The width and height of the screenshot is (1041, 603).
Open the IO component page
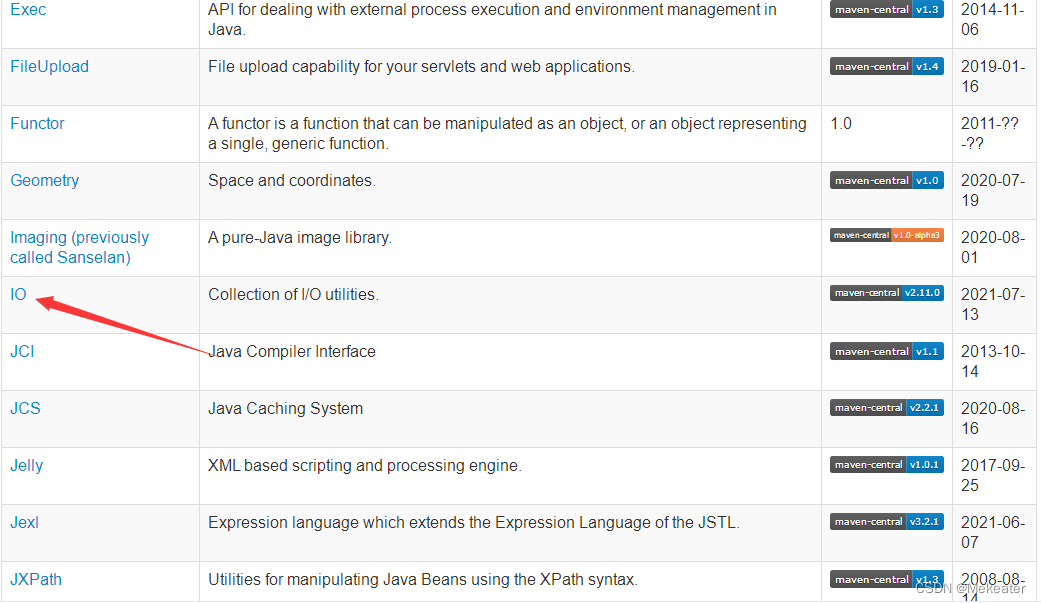point(17,294)
